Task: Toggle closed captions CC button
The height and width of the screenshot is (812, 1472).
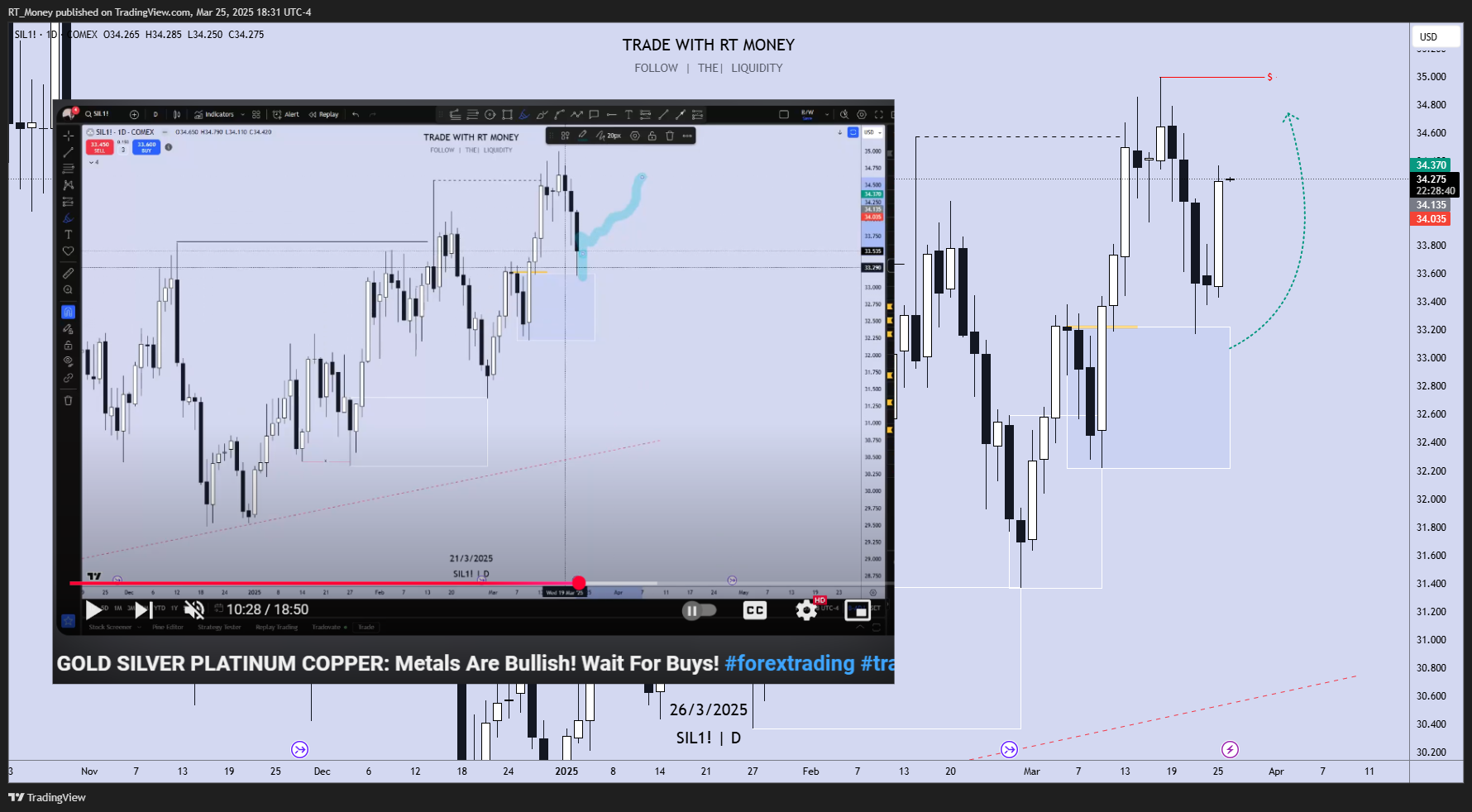Action: click(755, 610)
